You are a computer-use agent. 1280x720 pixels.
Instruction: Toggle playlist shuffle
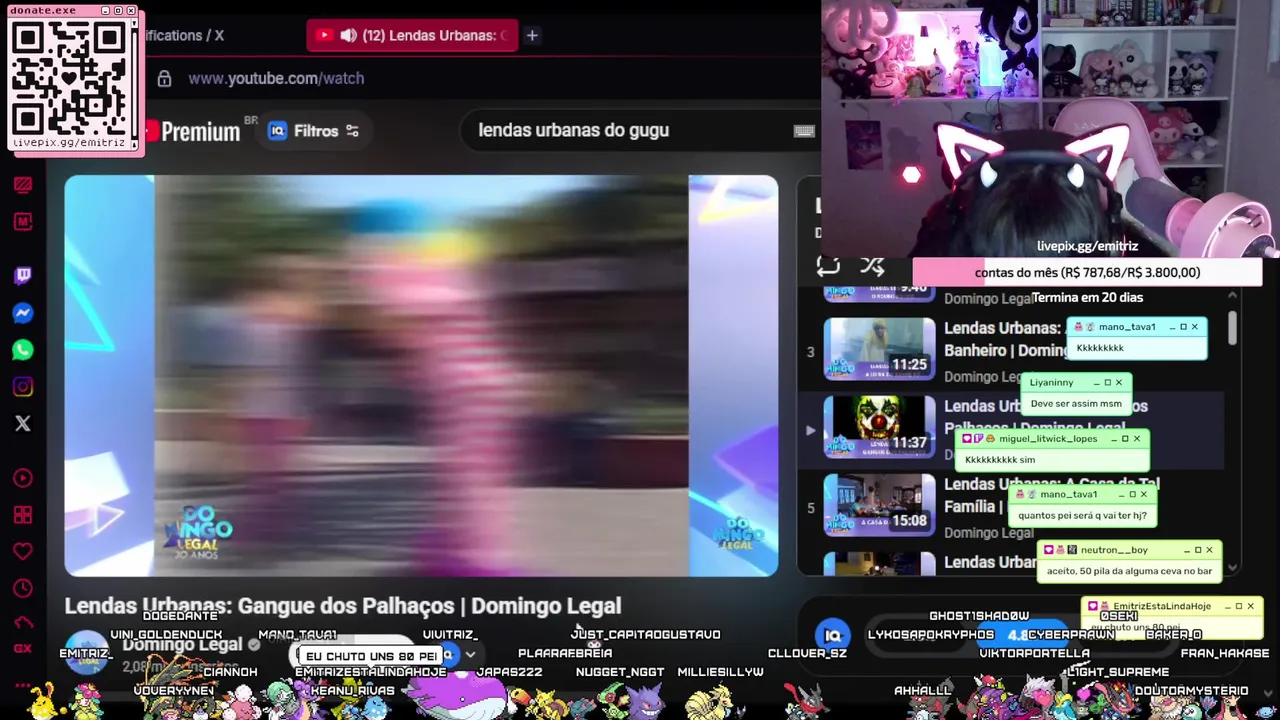coord(872,266)
